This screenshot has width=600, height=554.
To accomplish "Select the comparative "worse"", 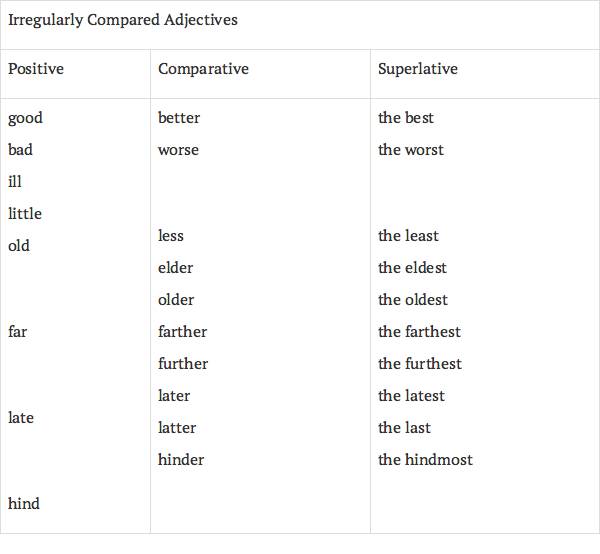I will click(178, 150).
